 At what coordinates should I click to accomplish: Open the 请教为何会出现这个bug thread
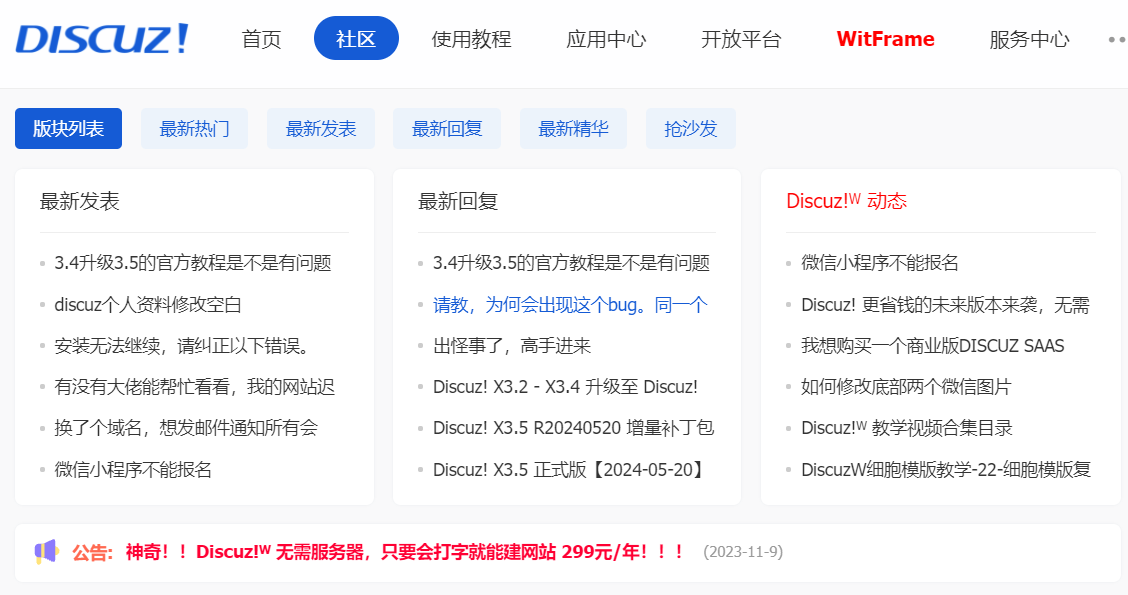(x=561, y=304)
